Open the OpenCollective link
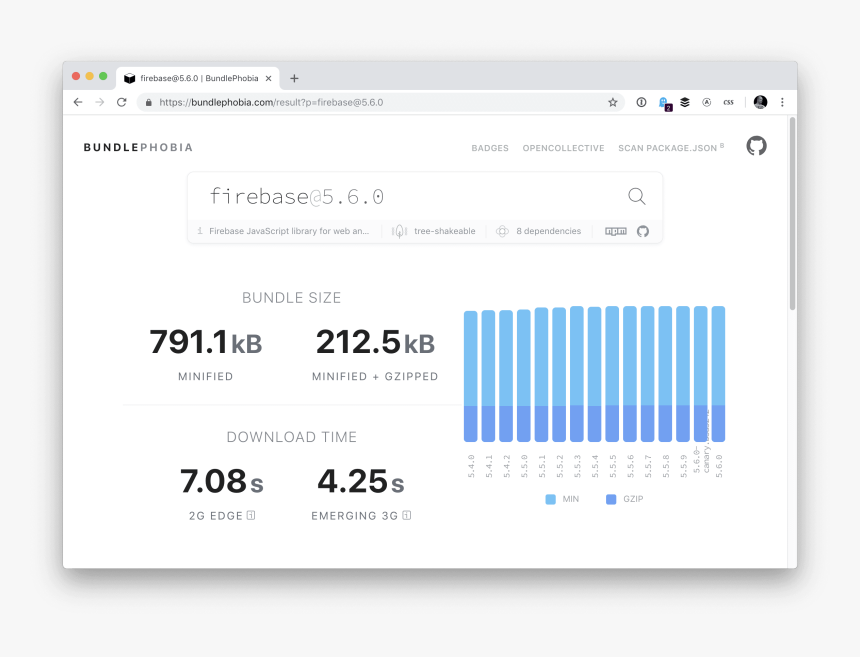 (563, 148)
